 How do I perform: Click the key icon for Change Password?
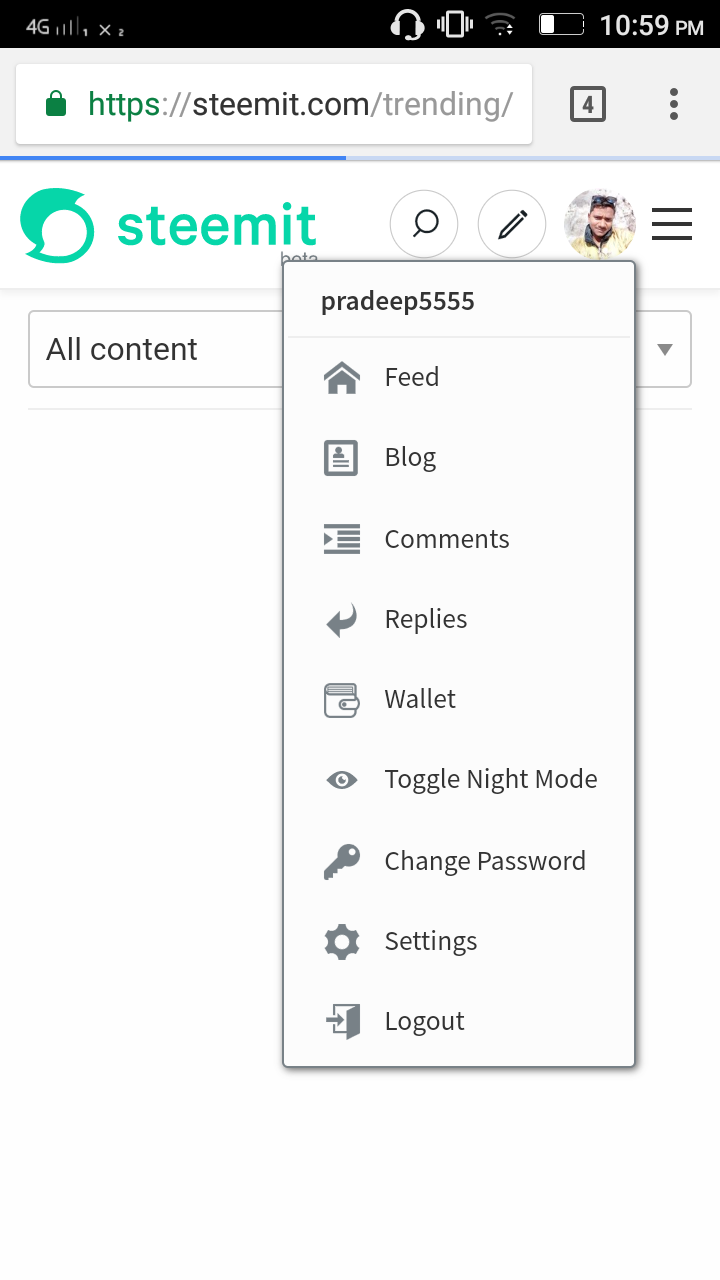(x=342, y=861)
